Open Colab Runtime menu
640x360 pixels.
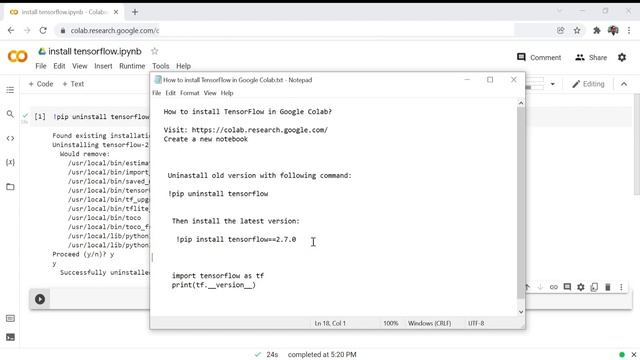[x=132, y=66]
